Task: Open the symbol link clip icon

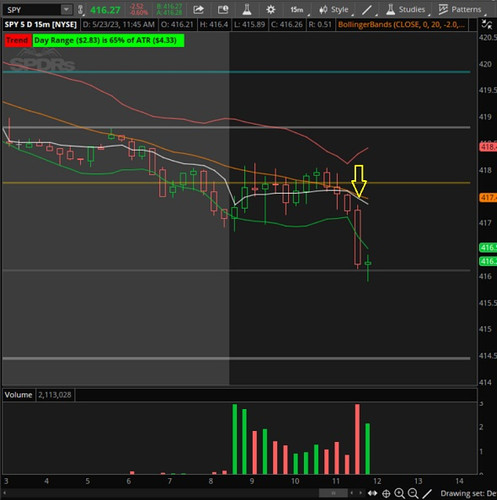Action: pyautogui.click(x=80, y=10)
